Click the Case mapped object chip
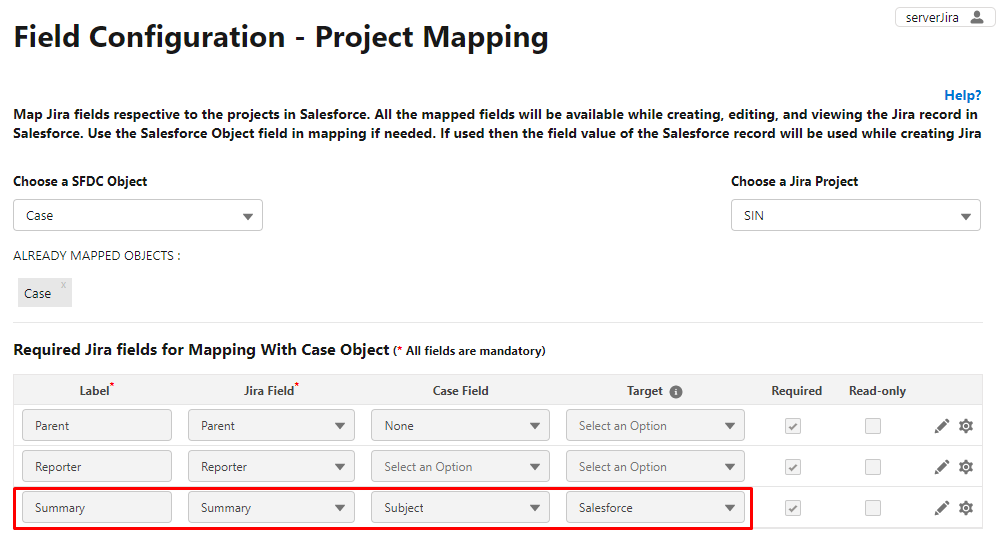 point(45,293)
